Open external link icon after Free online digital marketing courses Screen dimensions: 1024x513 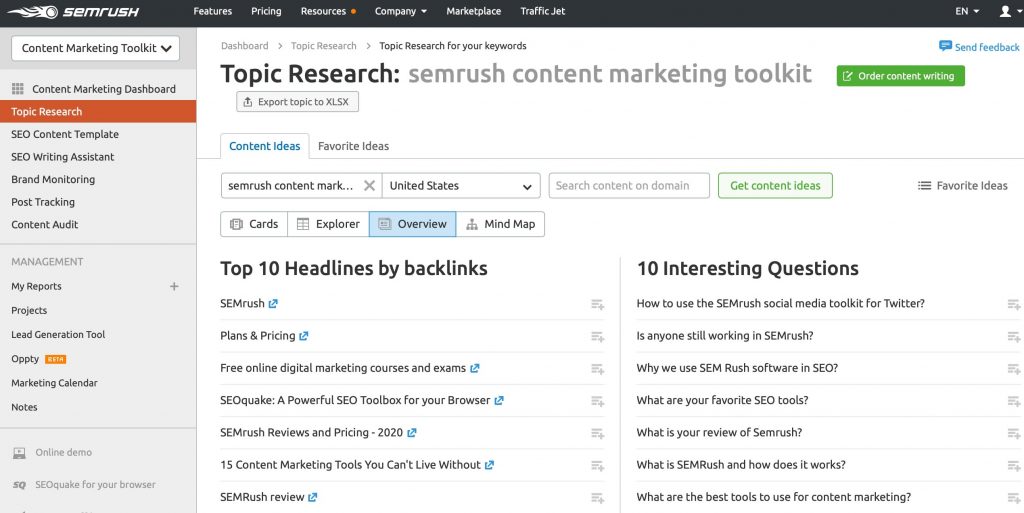475,368
